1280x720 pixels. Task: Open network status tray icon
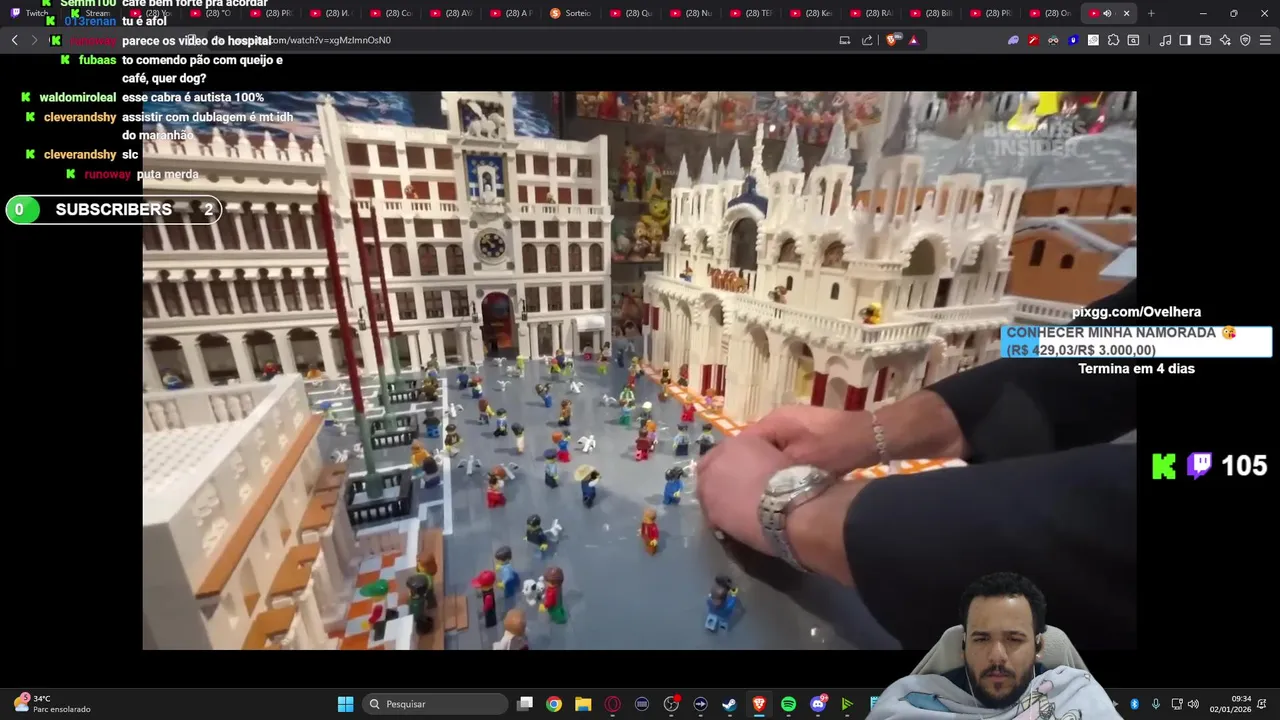1177,704
